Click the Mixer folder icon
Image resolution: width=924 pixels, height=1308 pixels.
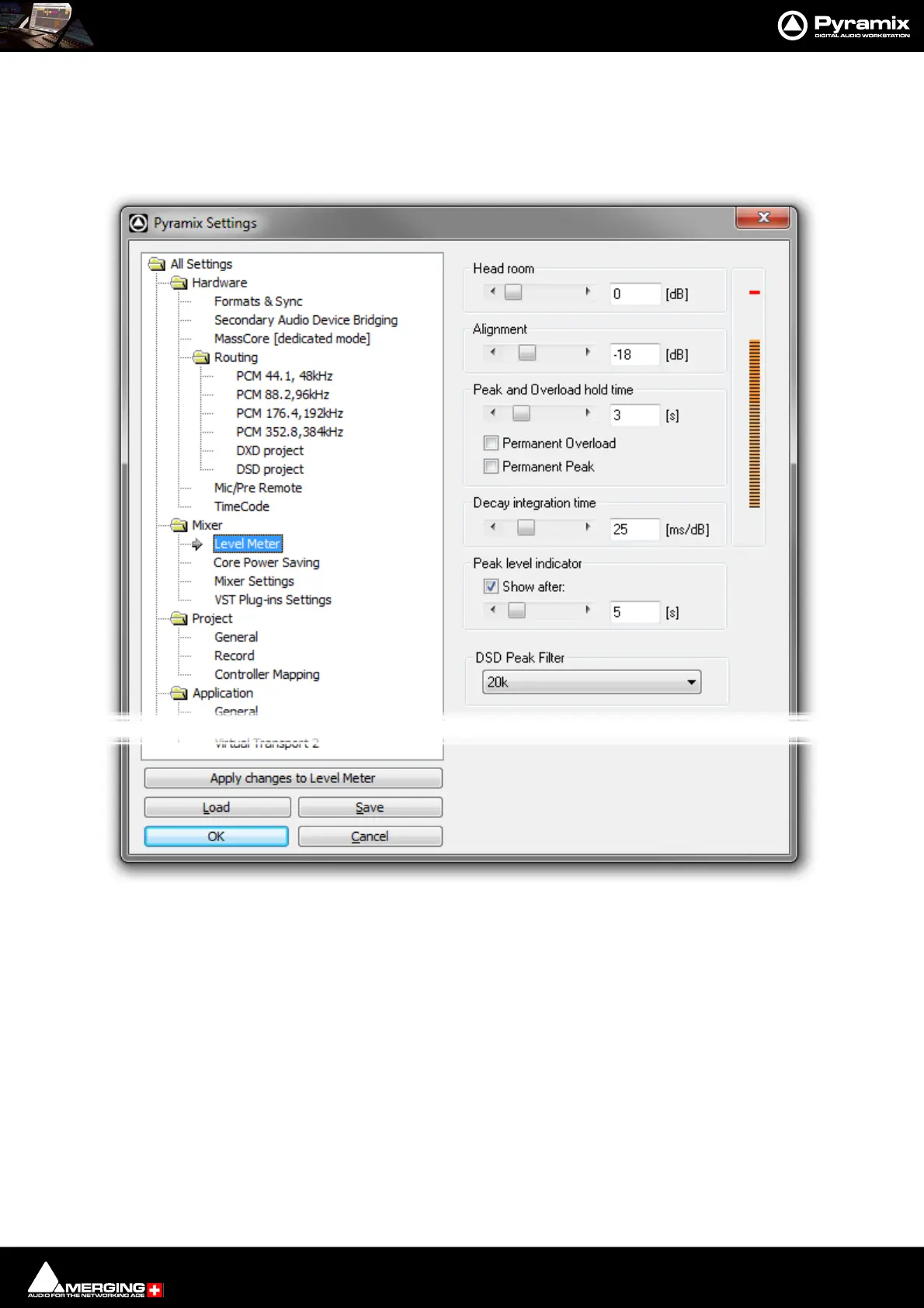coord(179,525)
